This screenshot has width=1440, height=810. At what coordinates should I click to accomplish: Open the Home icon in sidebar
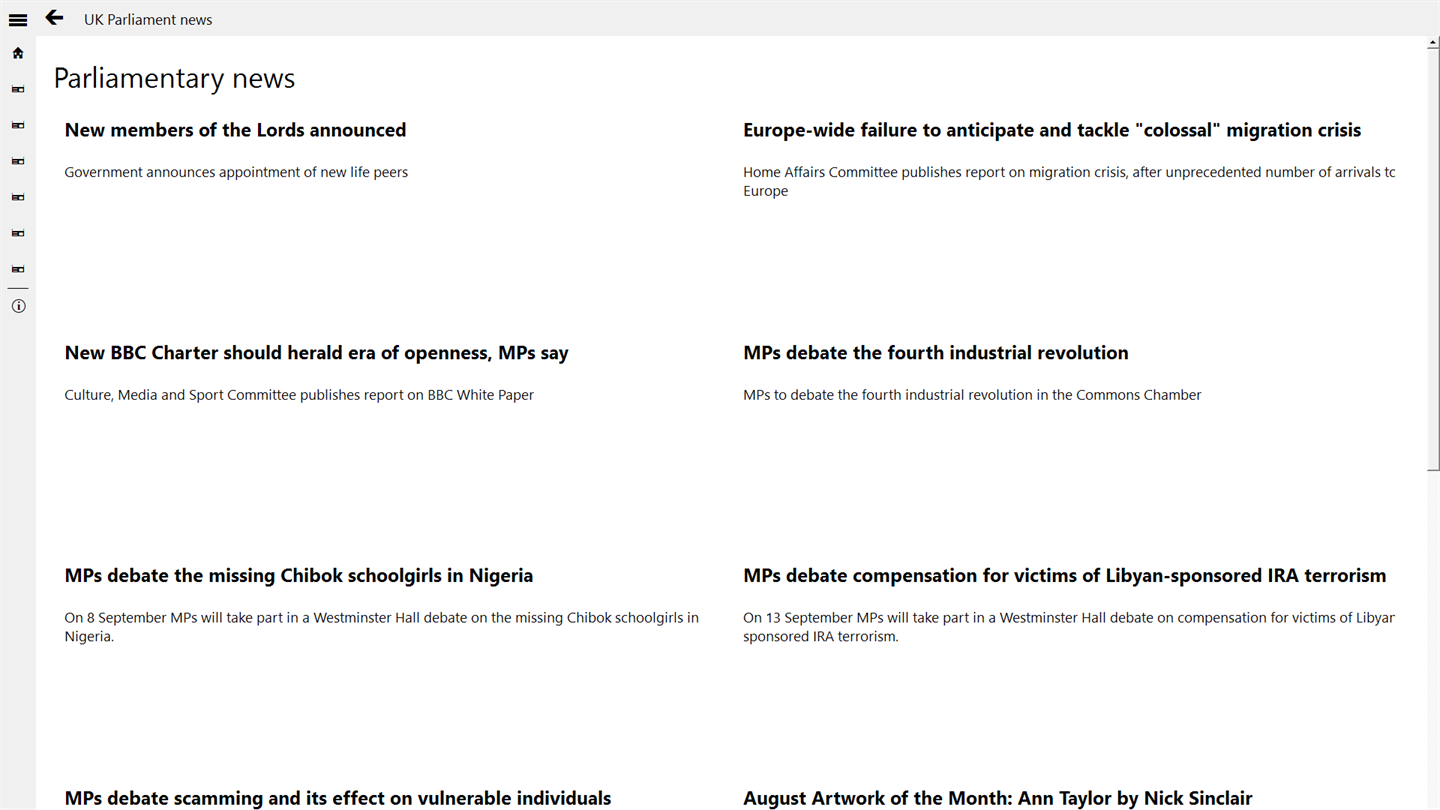(18, 53)
